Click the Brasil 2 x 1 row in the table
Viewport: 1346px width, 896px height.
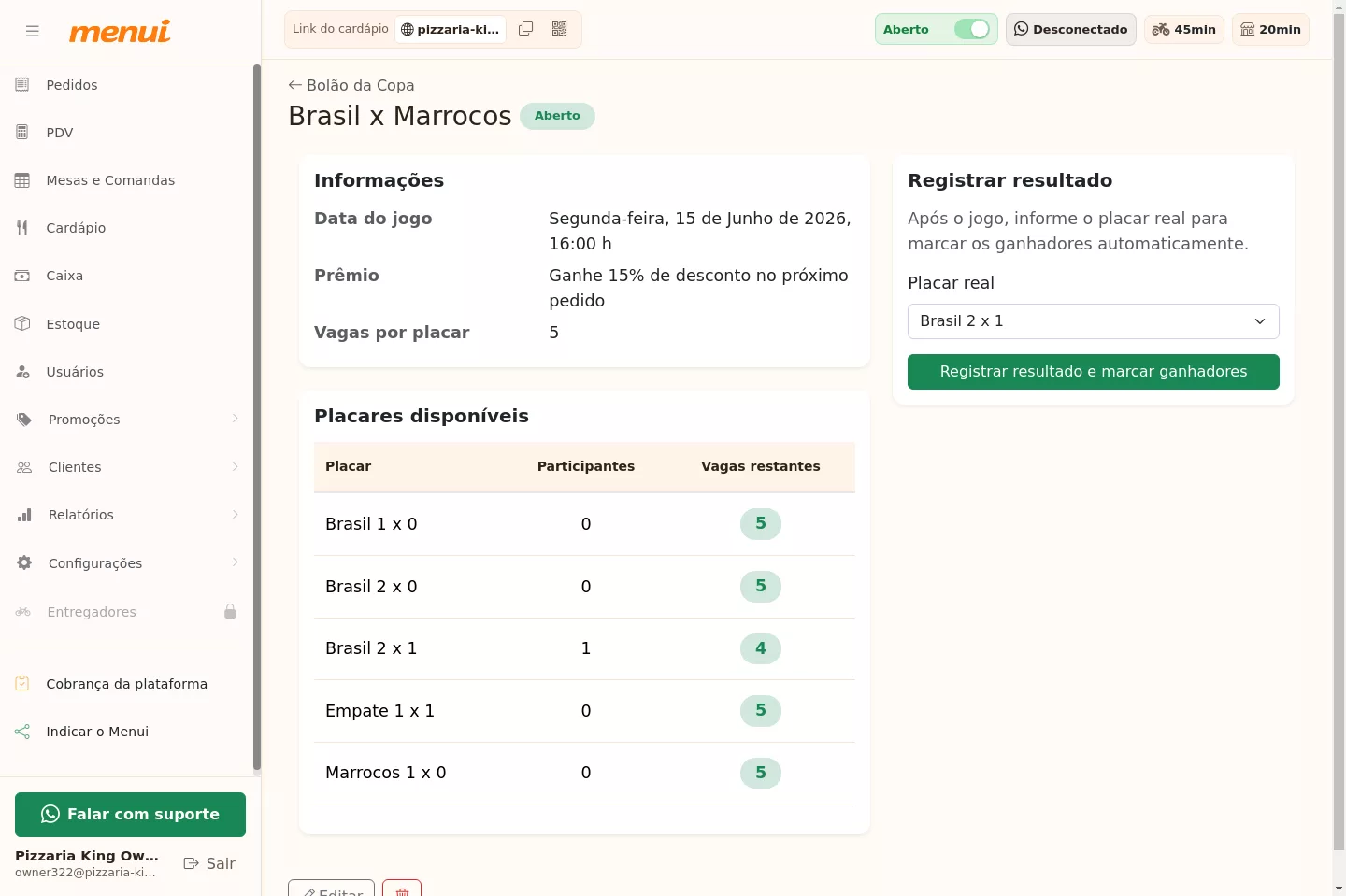click(x=584, y=648)
